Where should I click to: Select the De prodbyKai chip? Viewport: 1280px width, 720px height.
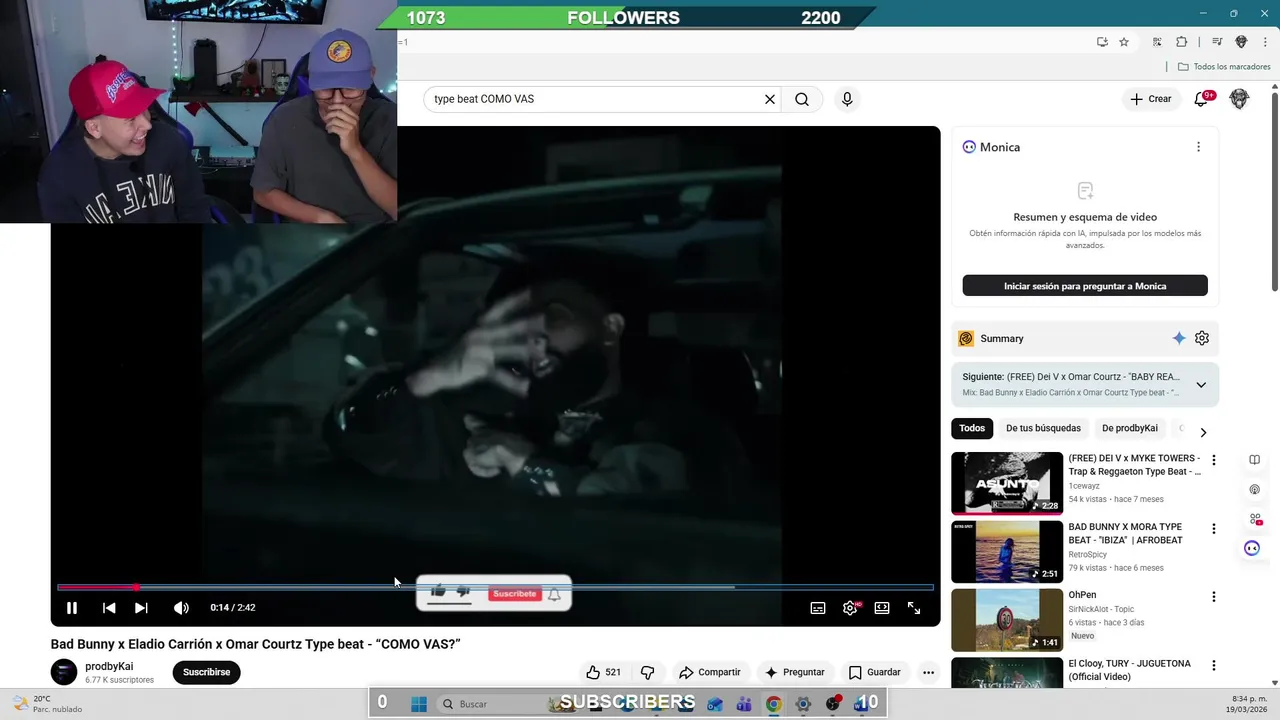pos(1130,428)
